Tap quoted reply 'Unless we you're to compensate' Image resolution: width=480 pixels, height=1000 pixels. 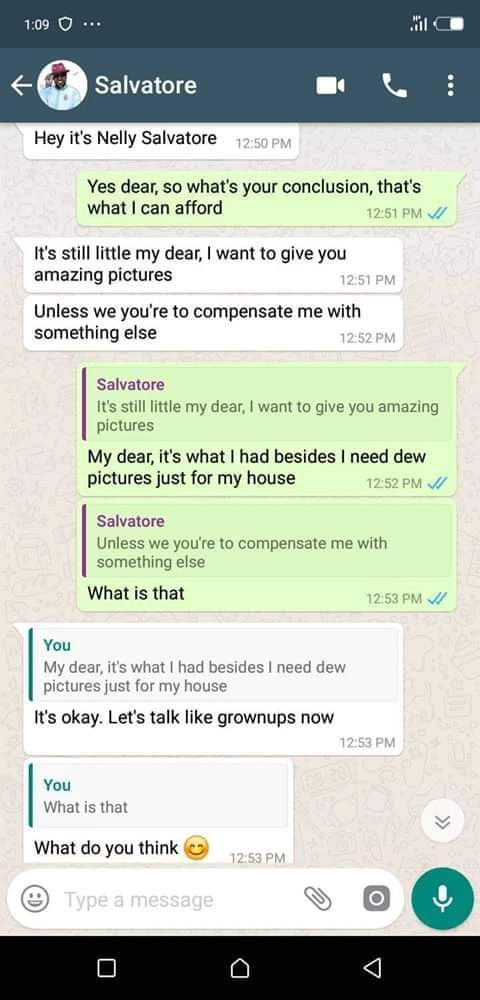coord(268,541)
